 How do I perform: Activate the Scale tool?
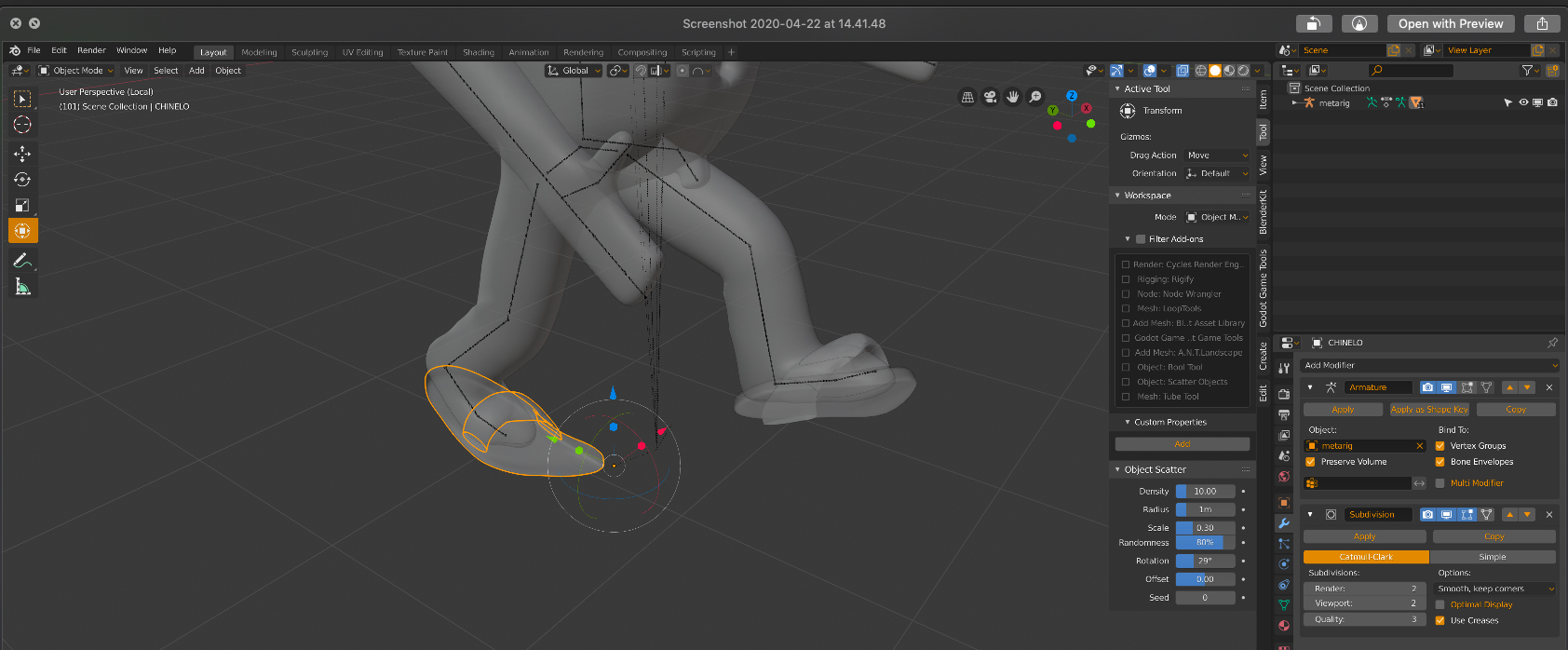(x=22, y=205)
